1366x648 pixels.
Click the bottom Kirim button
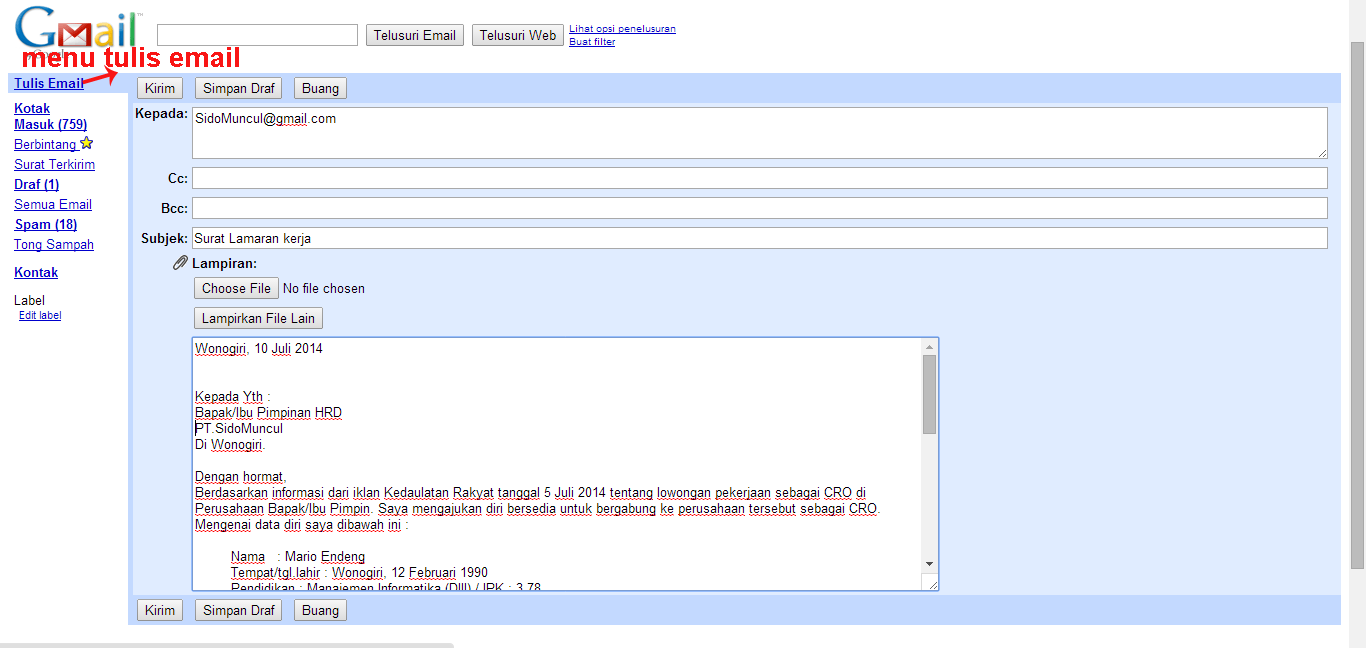(x=160, y=610)
